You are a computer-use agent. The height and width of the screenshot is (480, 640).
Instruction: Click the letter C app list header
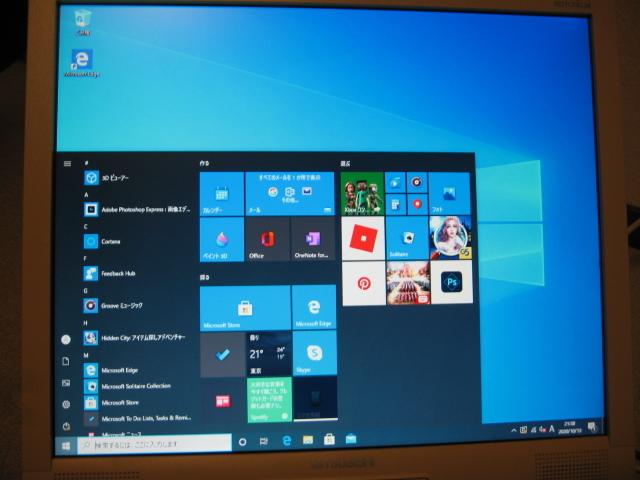[x=86, y=227]
